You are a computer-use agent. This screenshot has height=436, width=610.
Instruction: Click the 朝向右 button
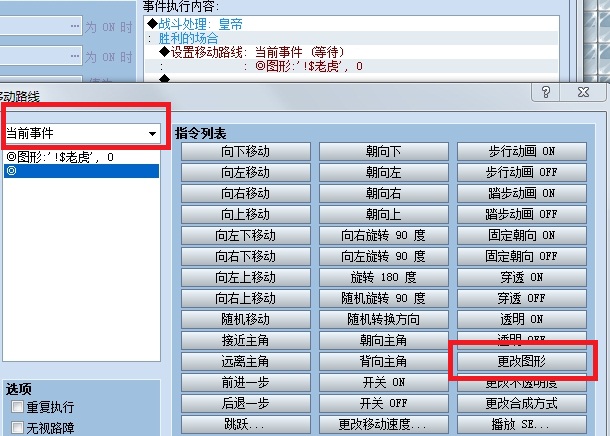coord(384,193)
